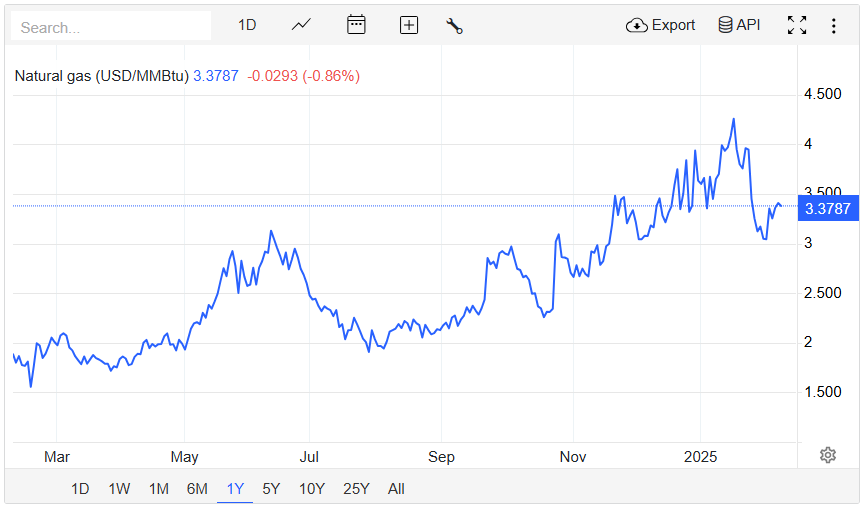Show the 10Y time range
The width and height of the screenshot is (866, 512).
click(x=312, y=489)
